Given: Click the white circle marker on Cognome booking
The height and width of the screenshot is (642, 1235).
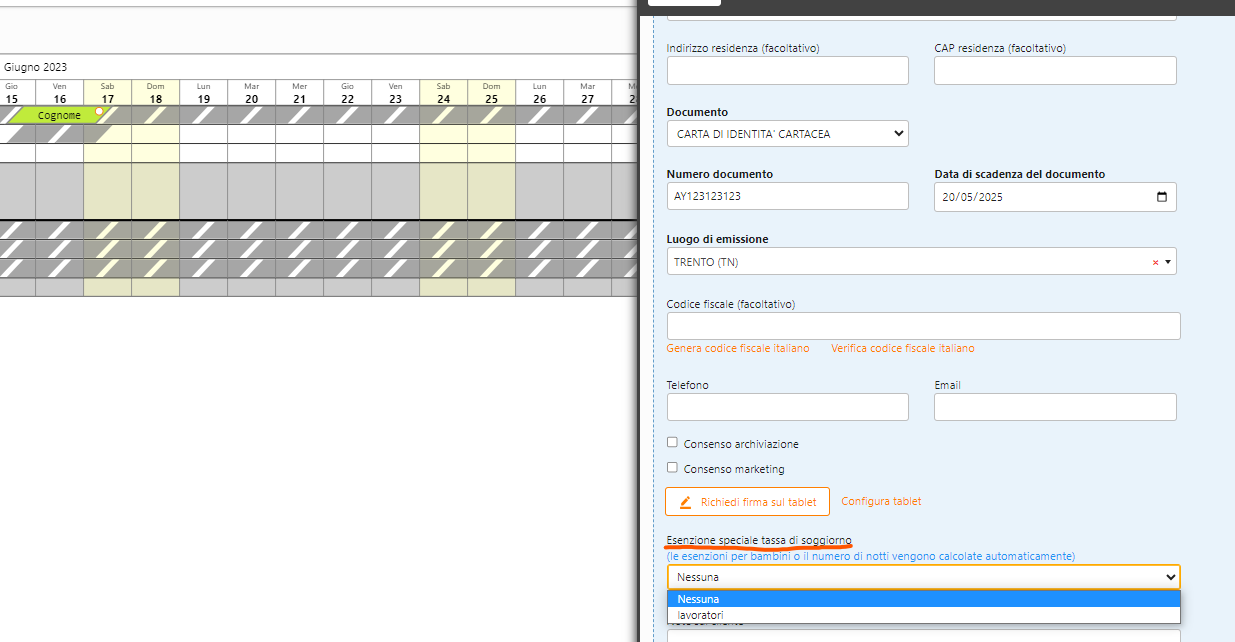Looking at the screenshot, I should point(99,111).
